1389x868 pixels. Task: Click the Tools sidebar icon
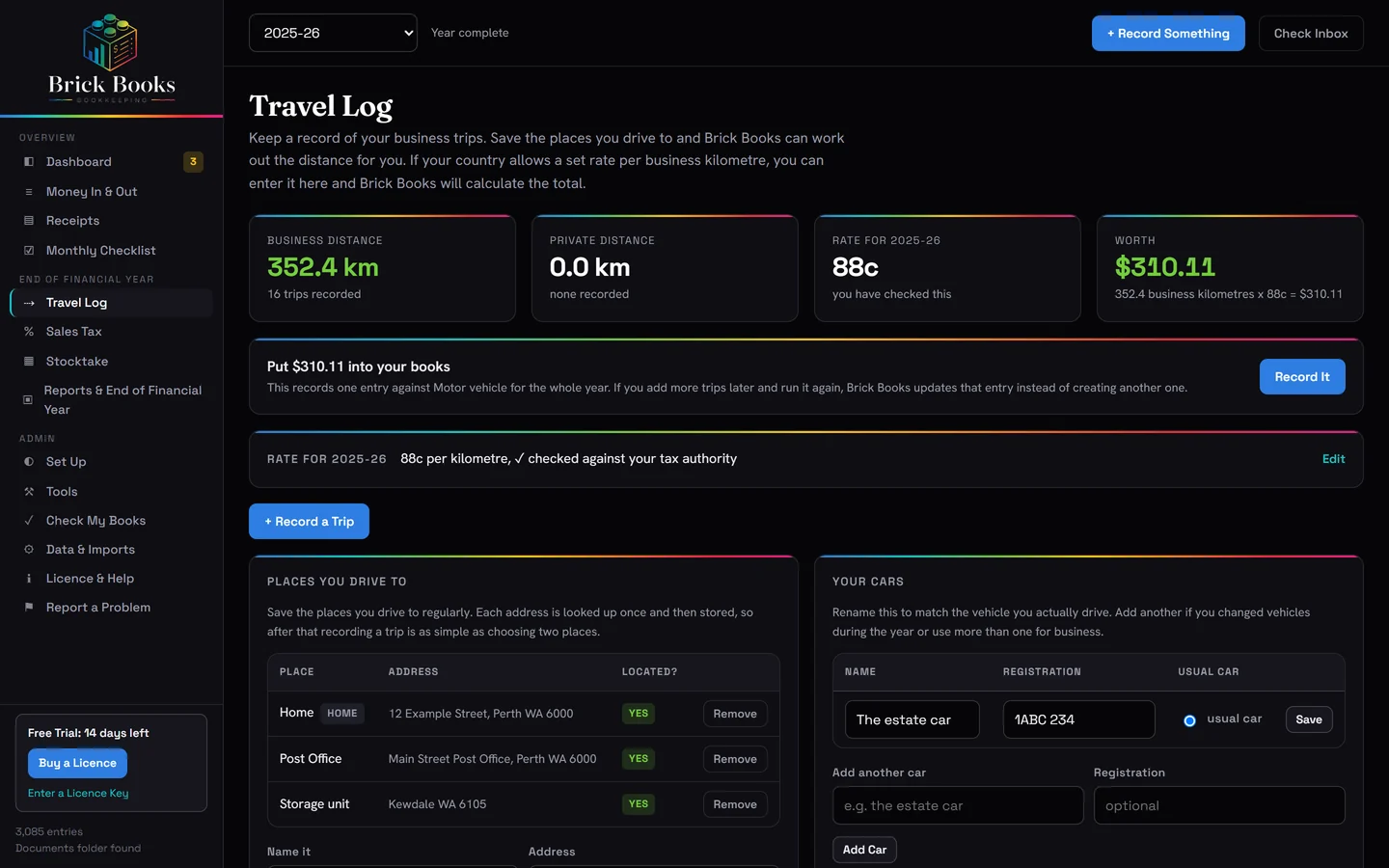coord(29,492)
